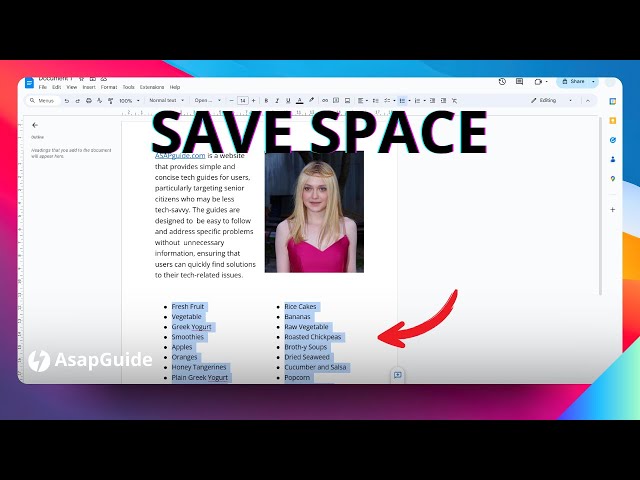Open the numbered list options
Screen dimensions: 640x480
[420, 100]
